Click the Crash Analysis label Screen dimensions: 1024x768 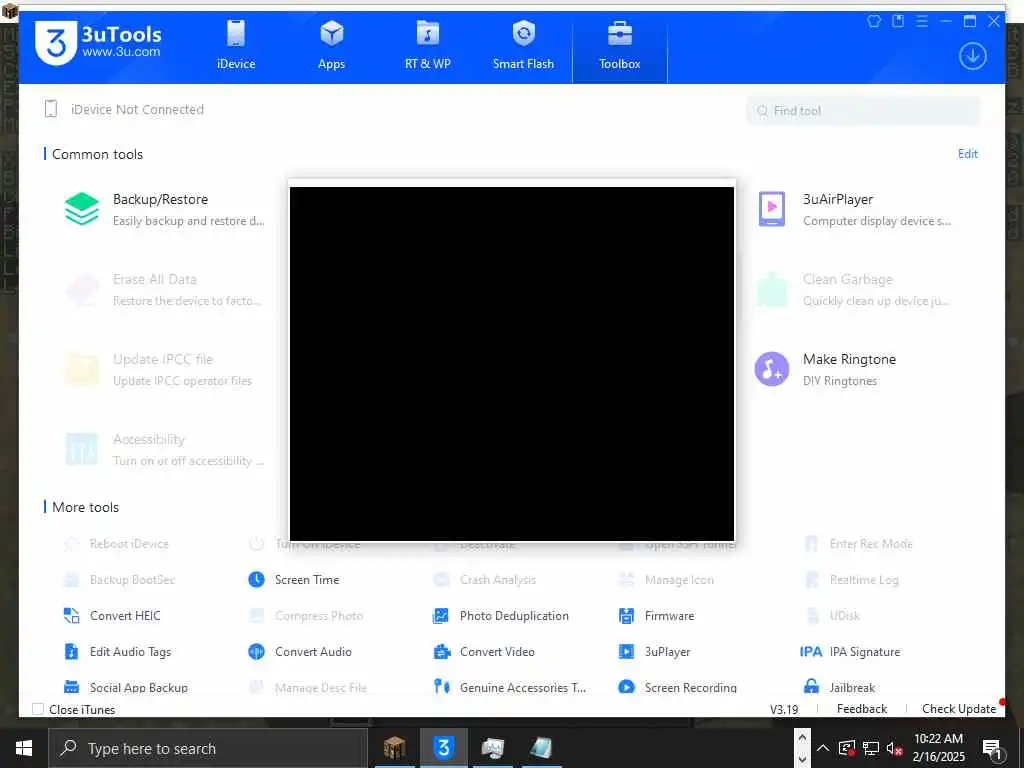(498, 579)
